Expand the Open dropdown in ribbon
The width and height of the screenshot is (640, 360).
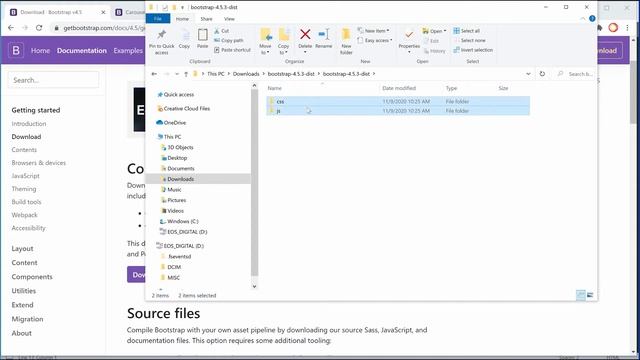point(434,31)
